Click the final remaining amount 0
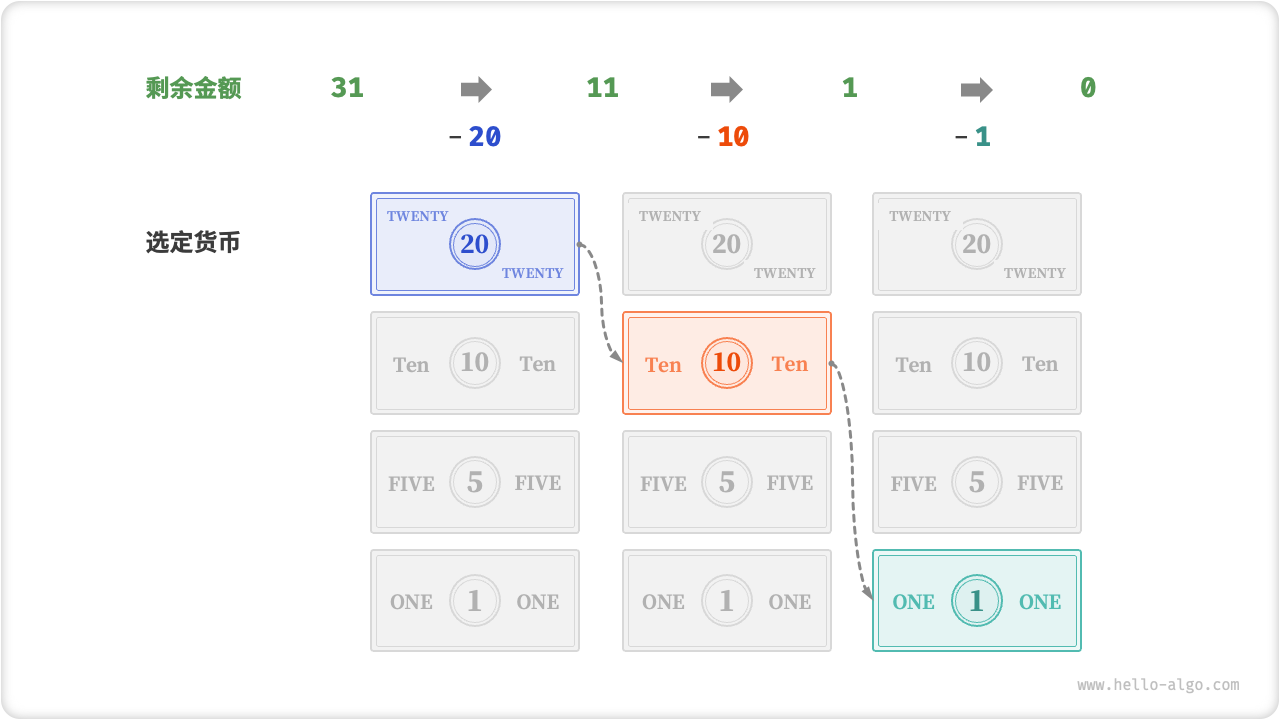Image resolution: width=1280 pixels, height=720 pixels. 1088,88
